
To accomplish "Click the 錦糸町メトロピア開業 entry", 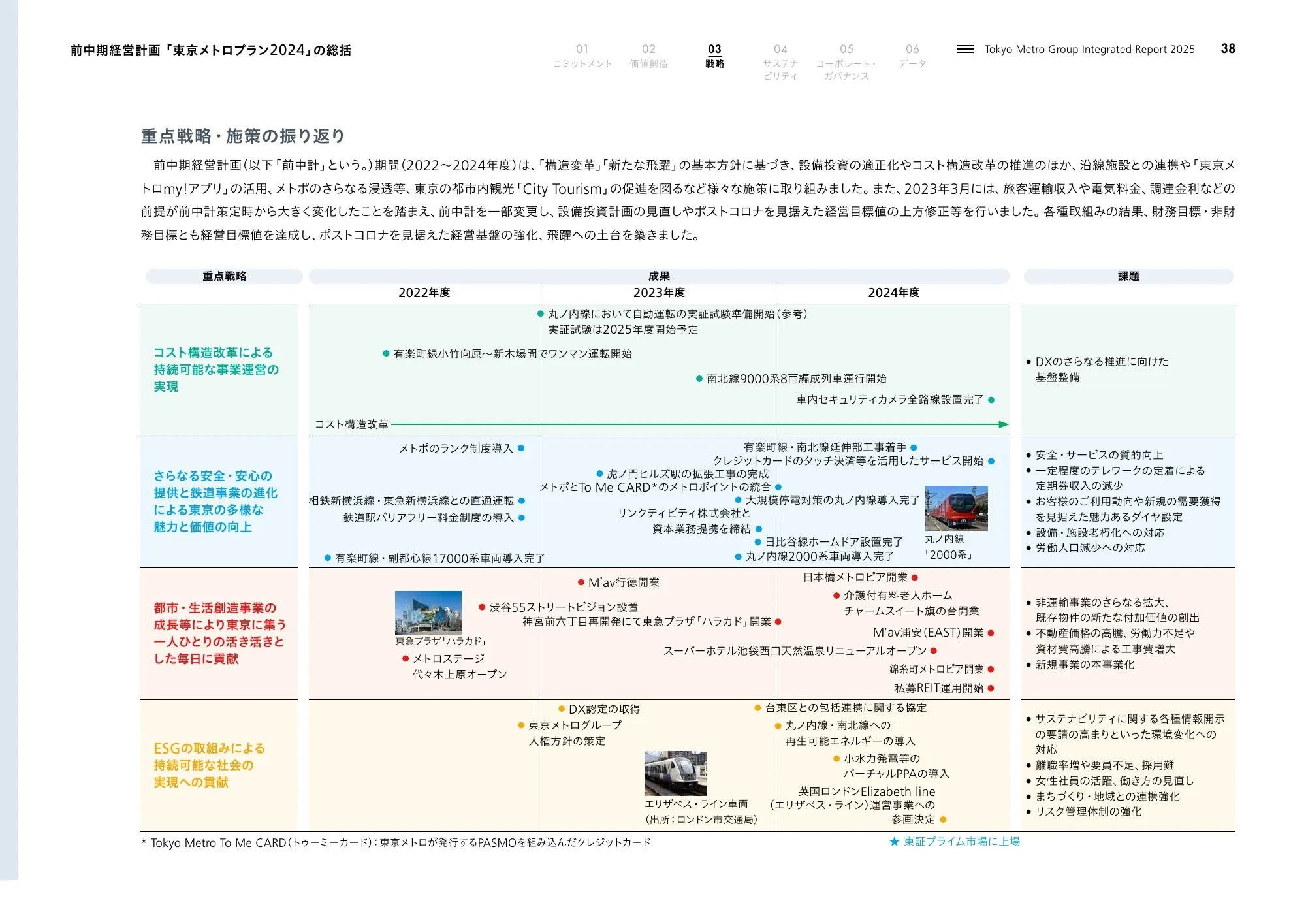I will 936,669.
